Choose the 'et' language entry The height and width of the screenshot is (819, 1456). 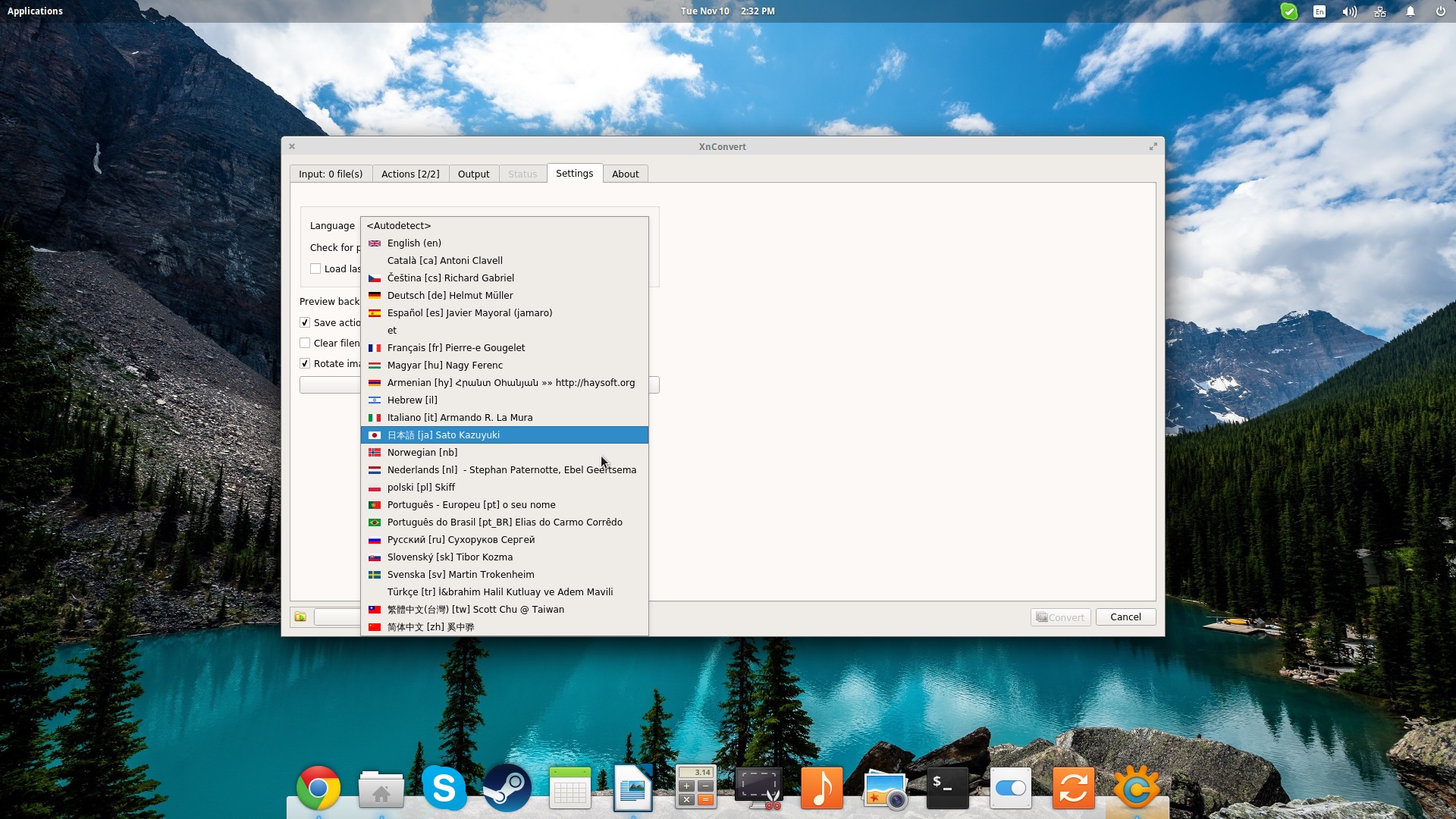(504, 331)
